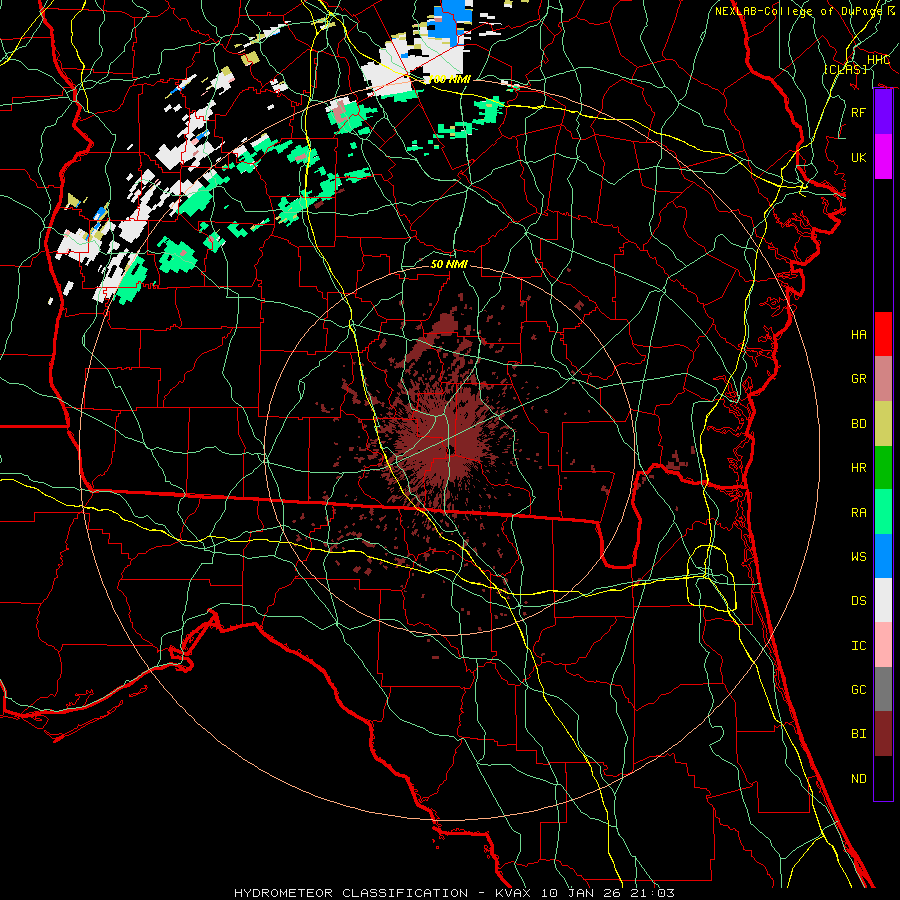Click the ND black legend swatch

click(x=883, y=778)
